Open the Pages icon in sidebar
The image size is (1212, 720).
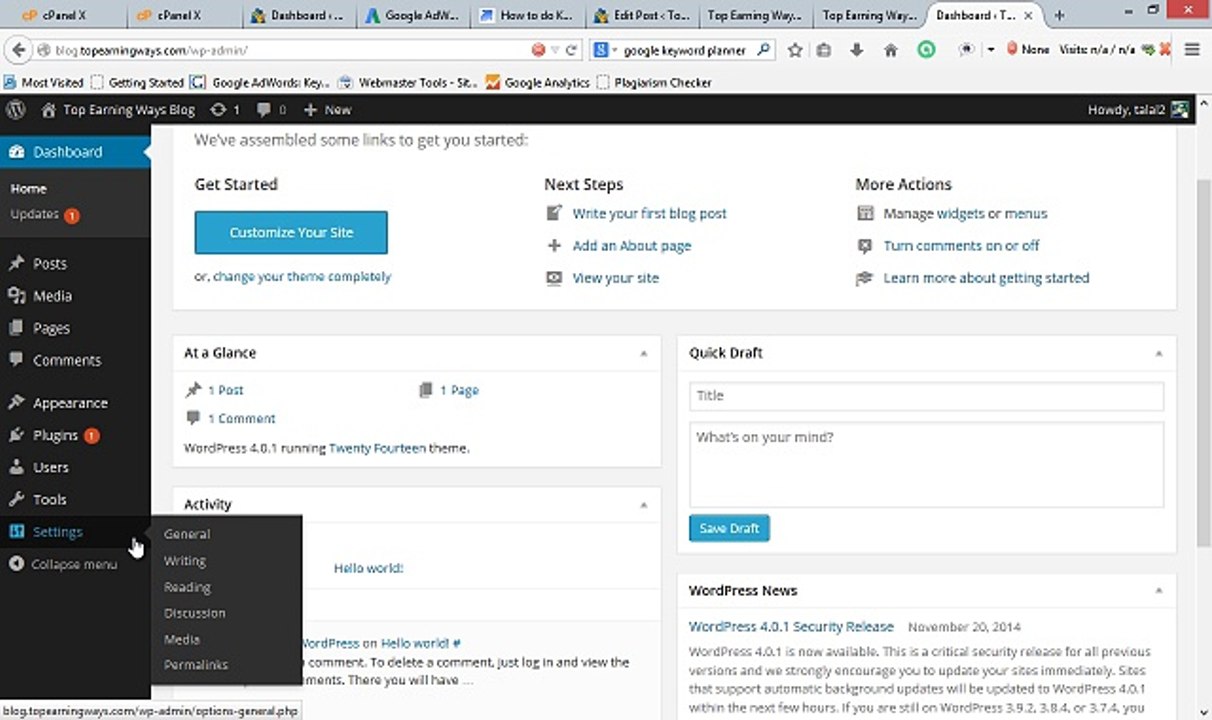(16, 328)
